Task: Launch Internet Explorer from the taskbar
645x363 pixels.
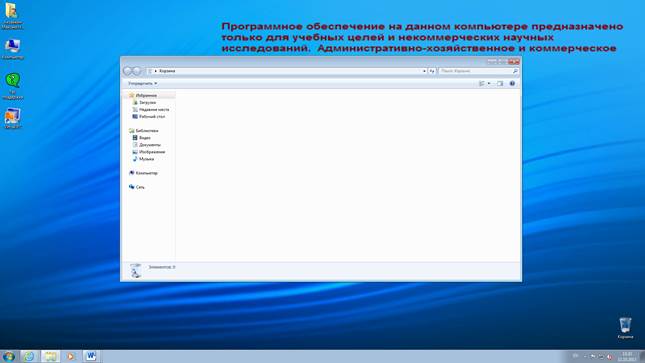Action: (x=29, y=356)
